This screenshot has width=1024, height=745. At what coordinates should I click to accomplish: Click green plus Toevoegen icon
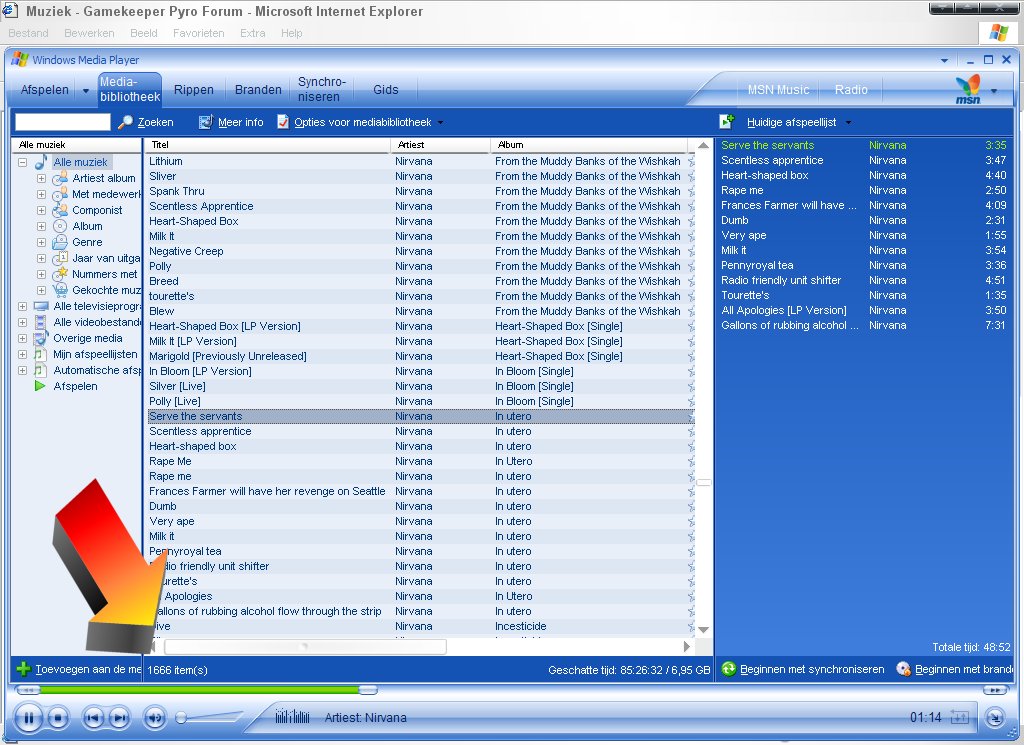(23, 669)
